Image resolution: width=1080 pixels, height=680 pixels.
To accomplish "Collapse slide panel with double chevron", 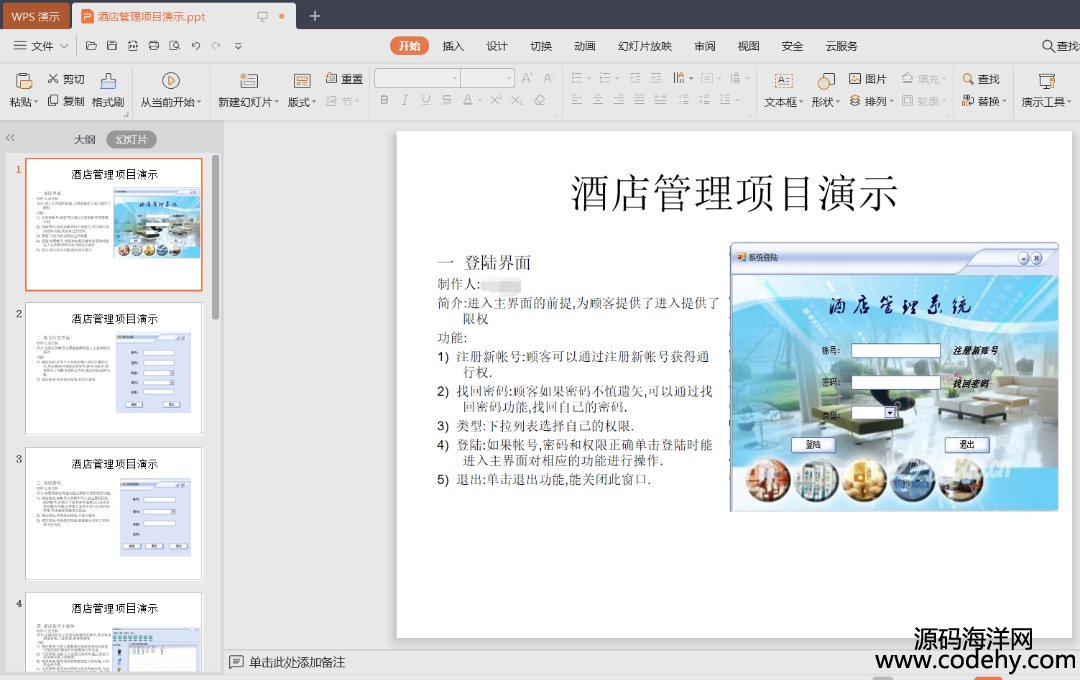I will [x=10, y=138].
